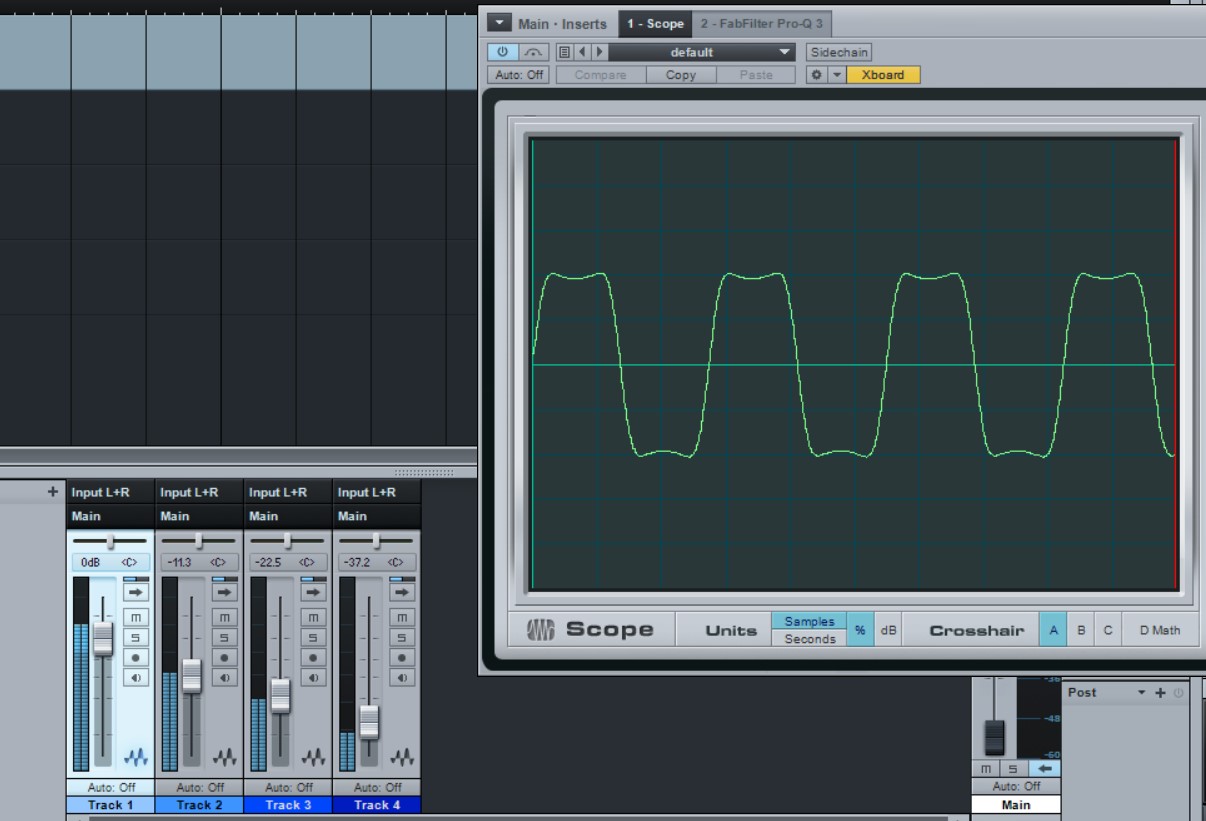
Task: Add a Post insert with the plus icon
Action: pos(1161,692)
